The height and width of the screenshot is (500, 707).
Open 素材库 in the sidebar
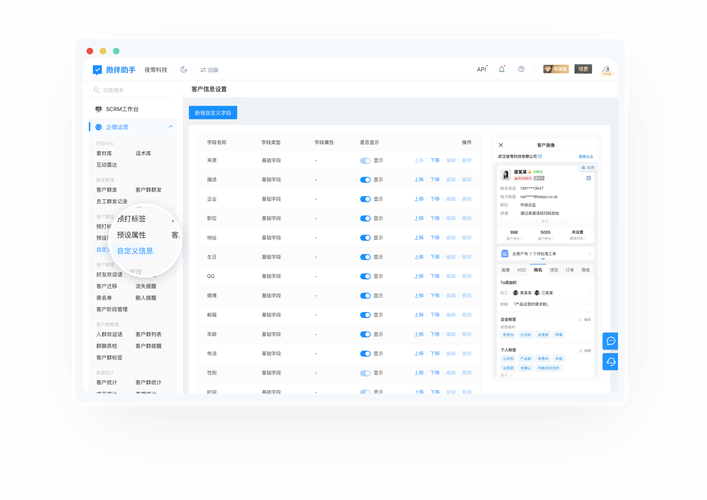click(x=104, y=153)
